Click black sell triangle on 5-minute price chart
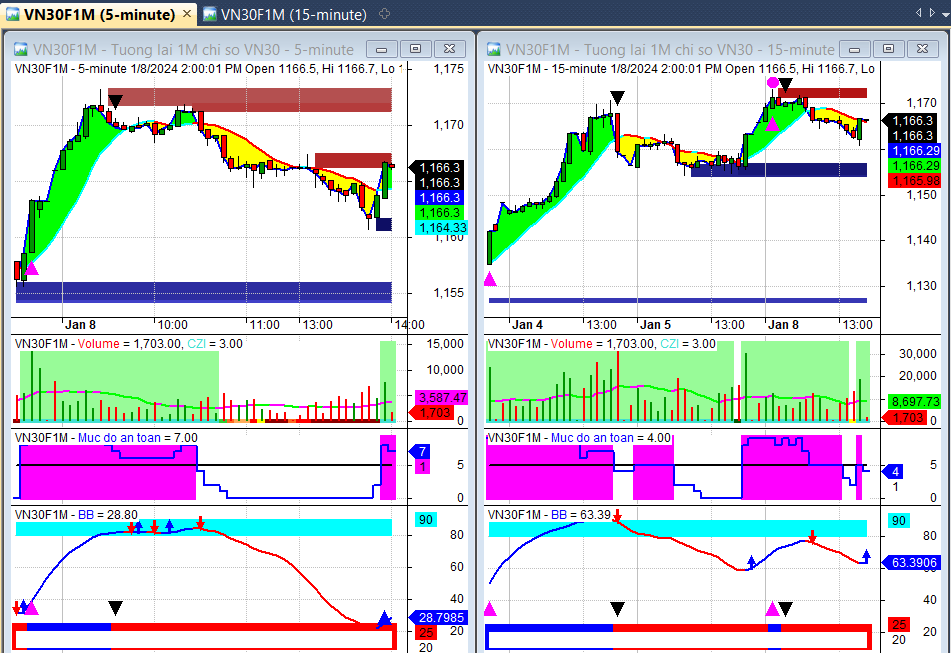 (115, 101)
